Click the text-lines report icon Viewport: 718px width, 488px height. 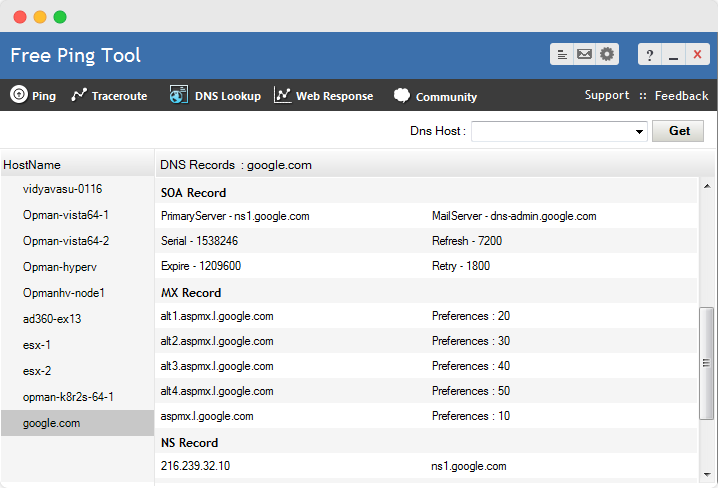pyautogui.click(x=562, y=54)
